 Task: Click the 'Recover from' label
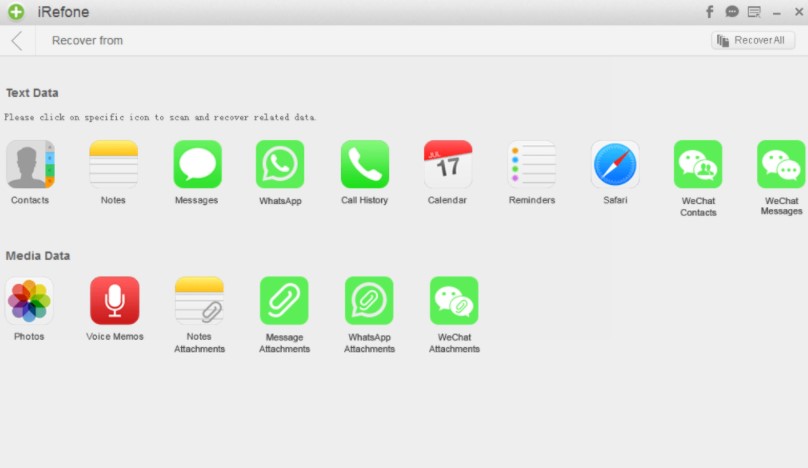tap(87, 40)
